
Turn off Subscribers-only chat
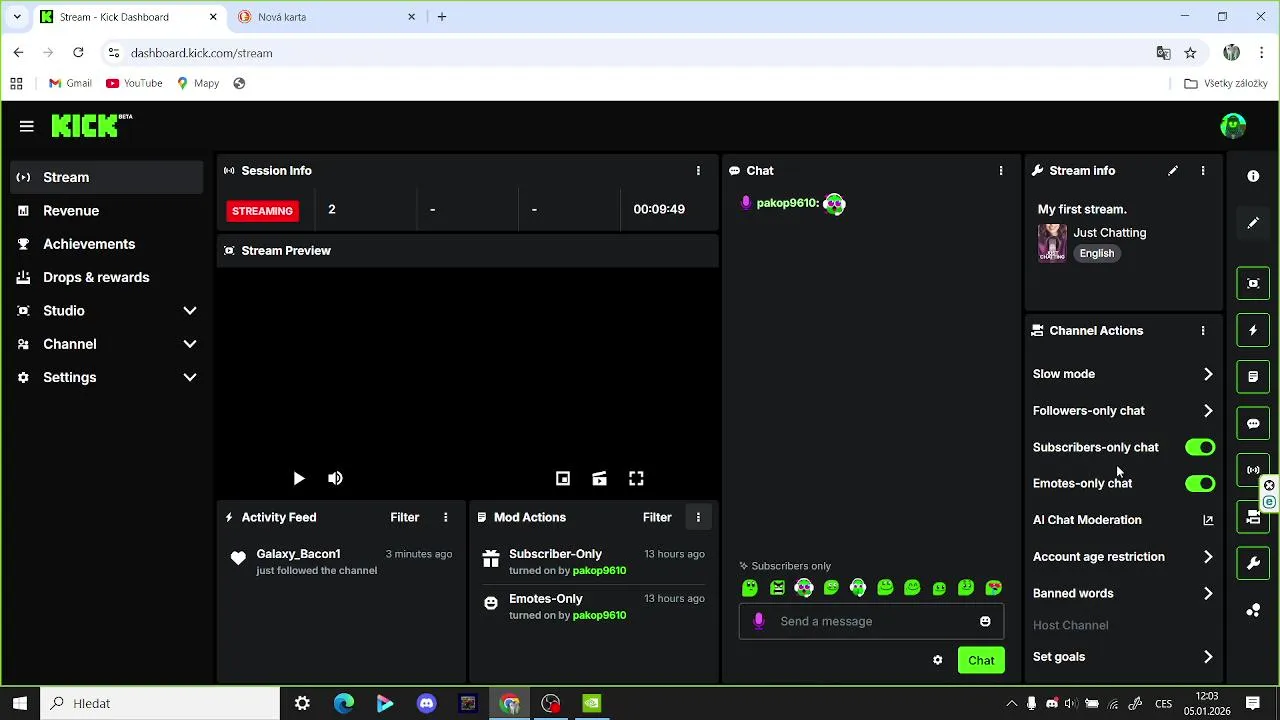(x=1200, y=447)
